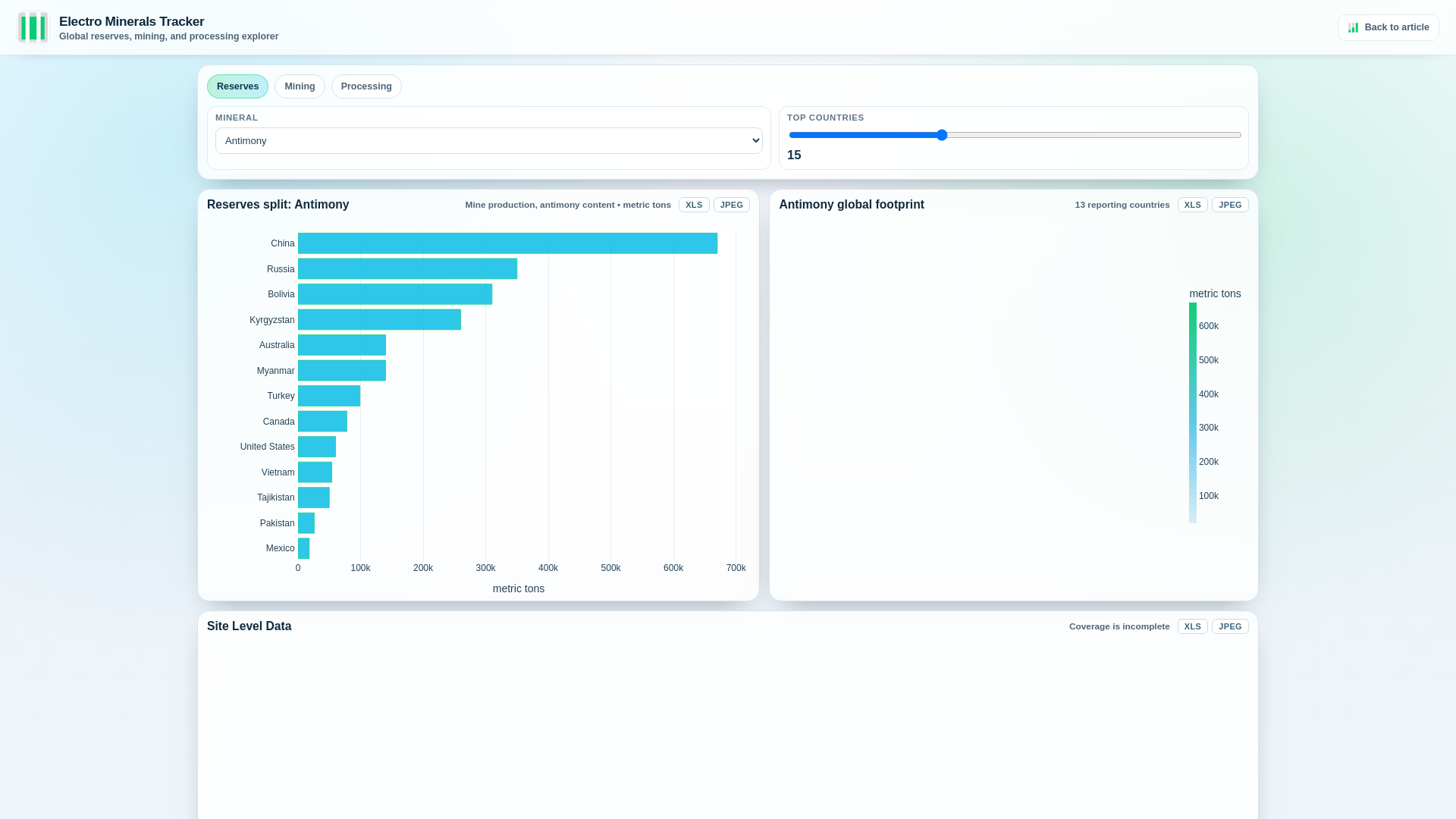
Task: Click the Top Countries slider handle
Action: (941, 135)
